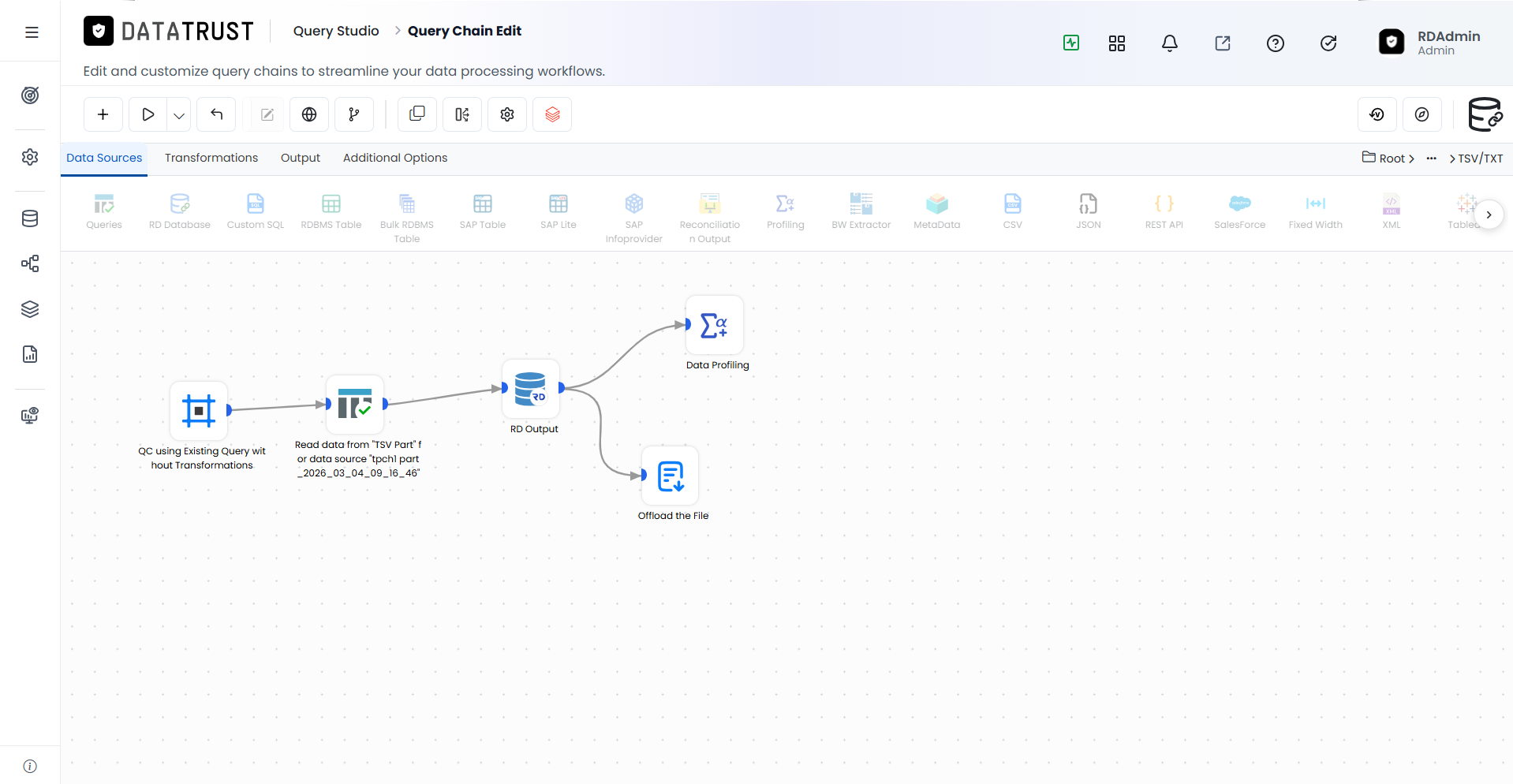The height and width of the screenshot is (784, 1513).
Task: Select the MetaData data source
Action: [x=937, y=211]
